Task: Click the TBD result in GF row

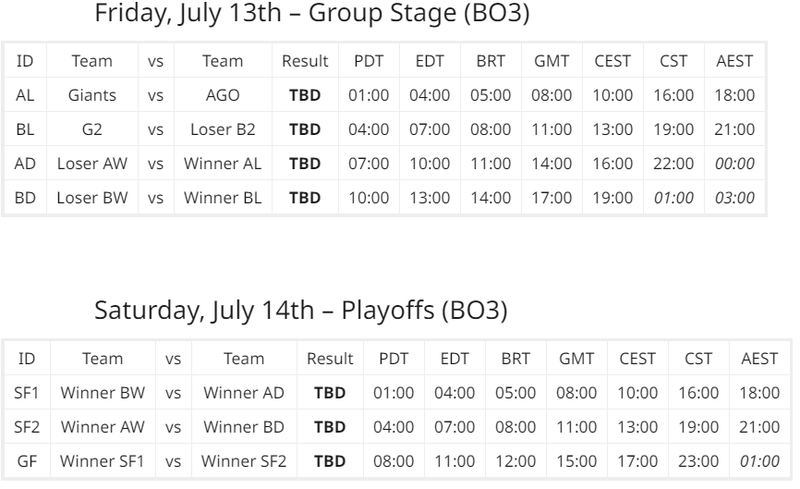Action: pos(330,461)
